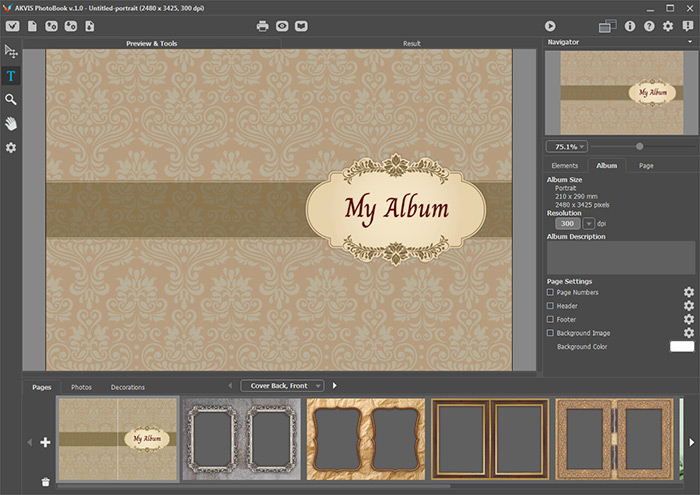
Task: Click the Navigator preview image
Action: (621, 92)
